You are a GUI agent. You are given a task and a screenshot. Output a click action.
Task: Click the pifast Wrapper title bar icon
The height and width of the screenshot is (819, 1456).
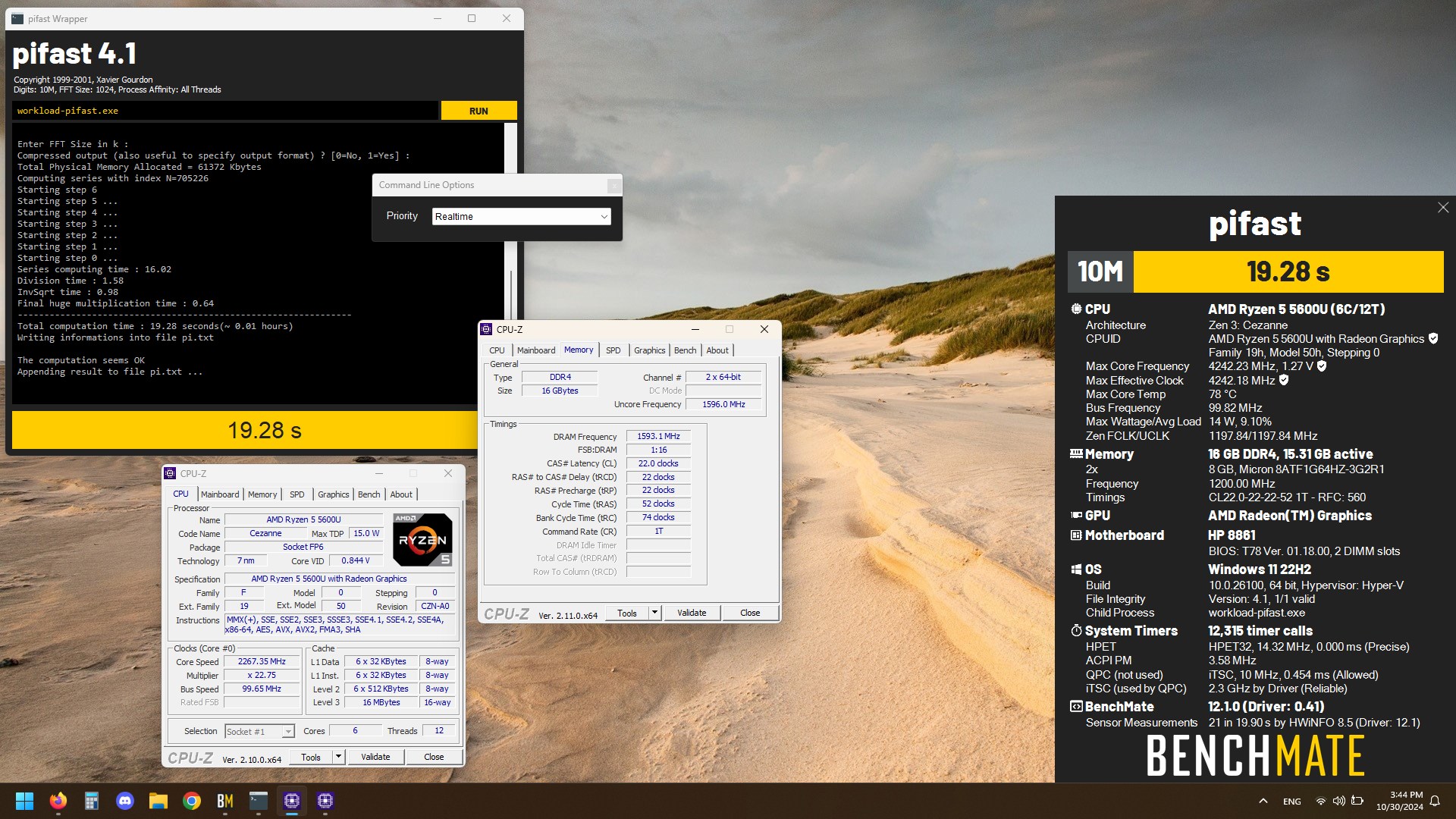[17, 19]
